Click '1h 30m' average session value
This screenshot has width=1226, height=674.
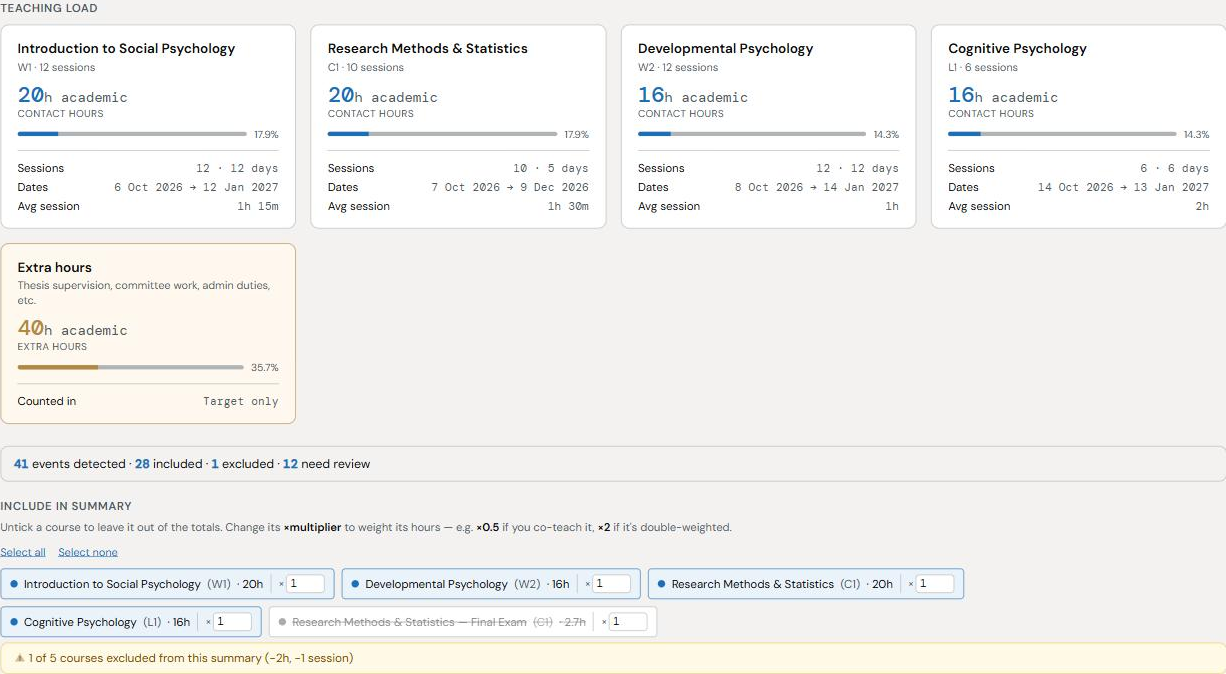click(568, 206)
